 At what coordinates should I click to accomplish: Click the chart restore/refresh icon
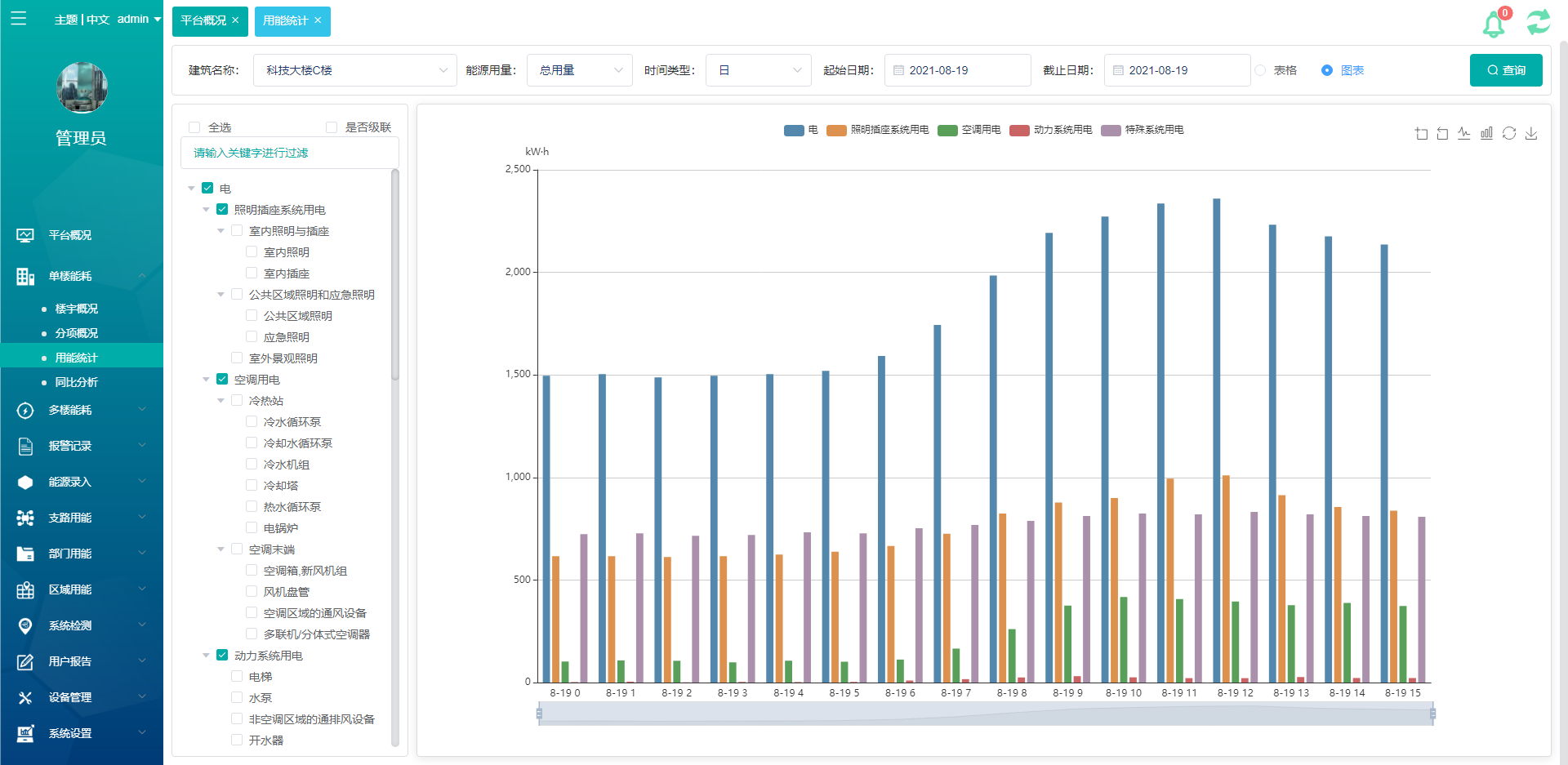click(x=1509, y=133)
